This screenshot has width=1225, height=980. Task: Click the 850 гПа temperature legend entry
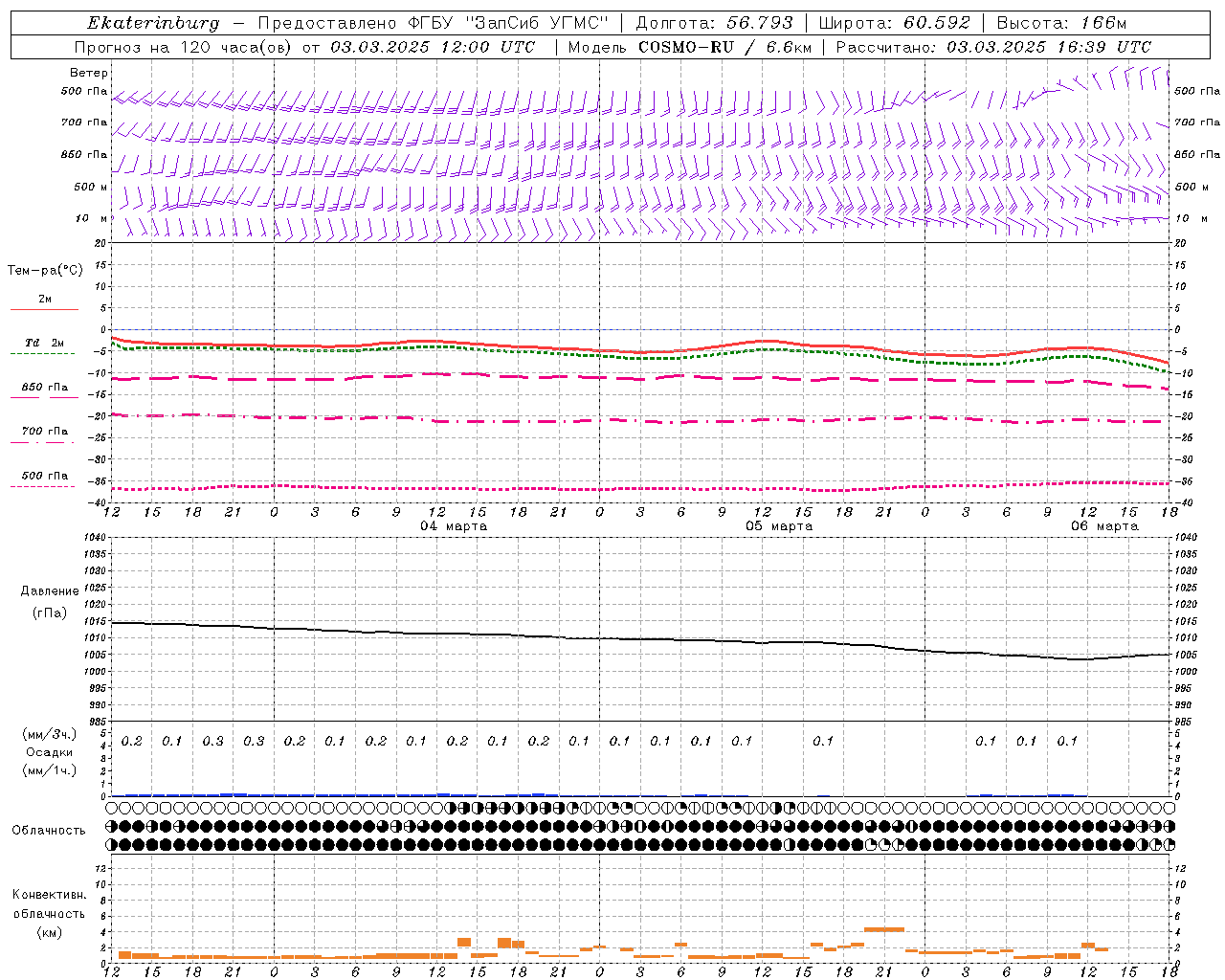click(45, 388)
